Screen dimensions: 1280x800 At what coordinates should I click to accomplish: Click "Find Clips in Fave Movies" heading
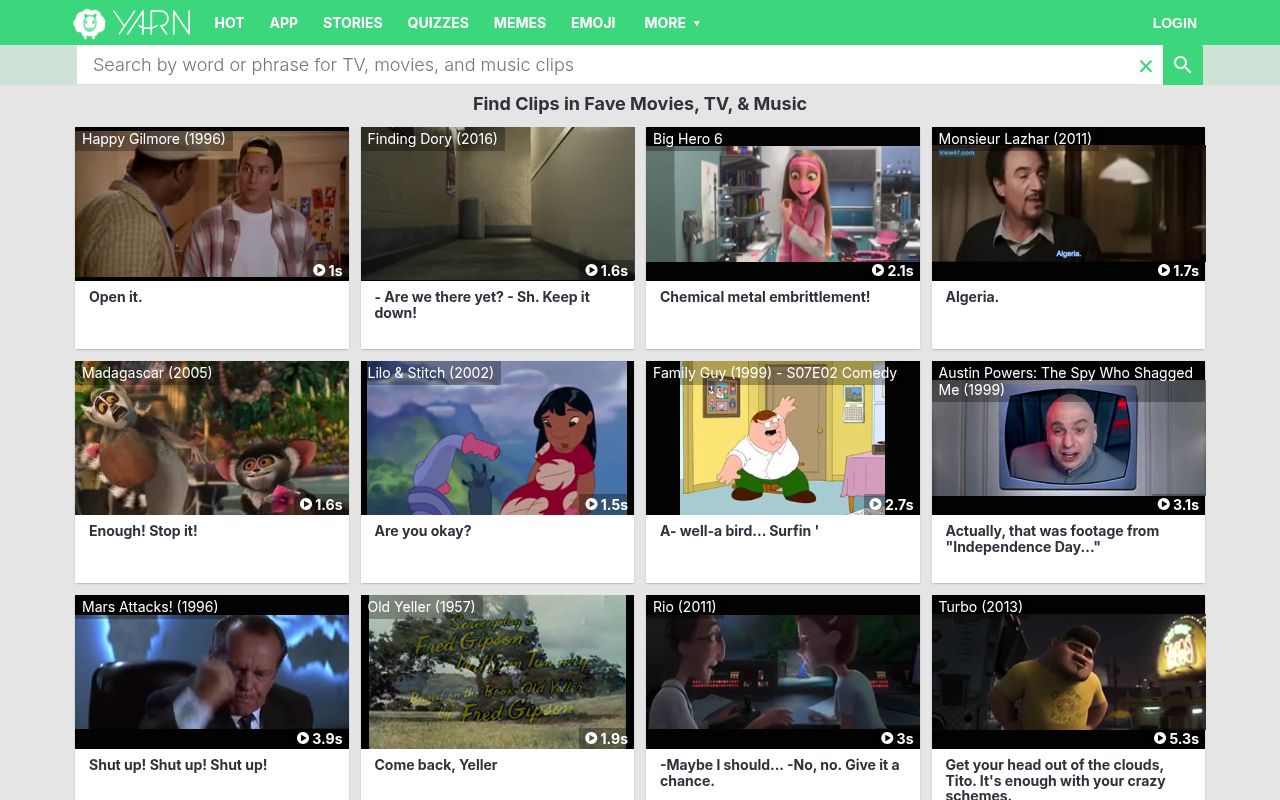(640, 104)
